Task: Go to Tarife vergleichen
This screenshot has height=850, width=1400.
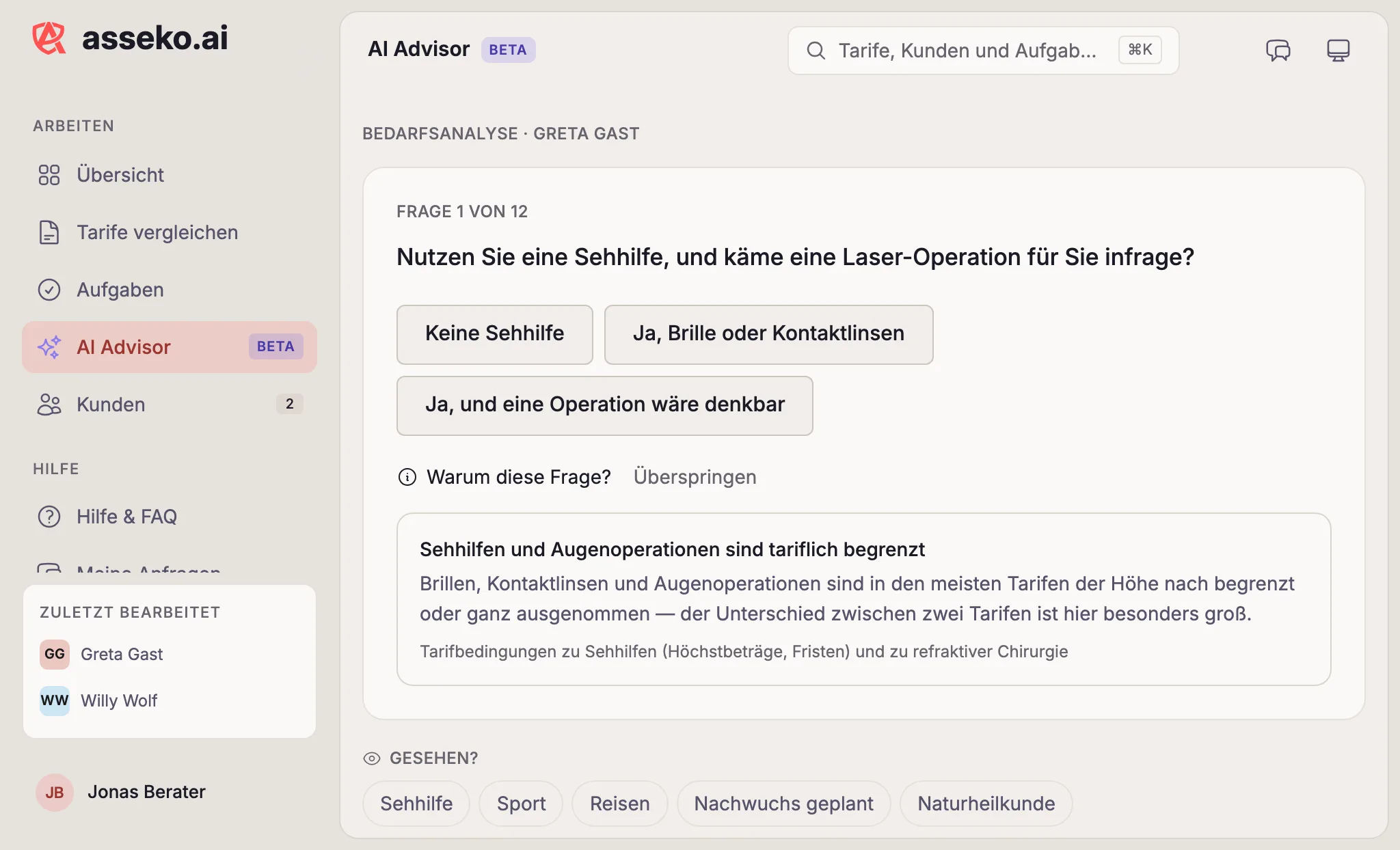Action: 170,232
